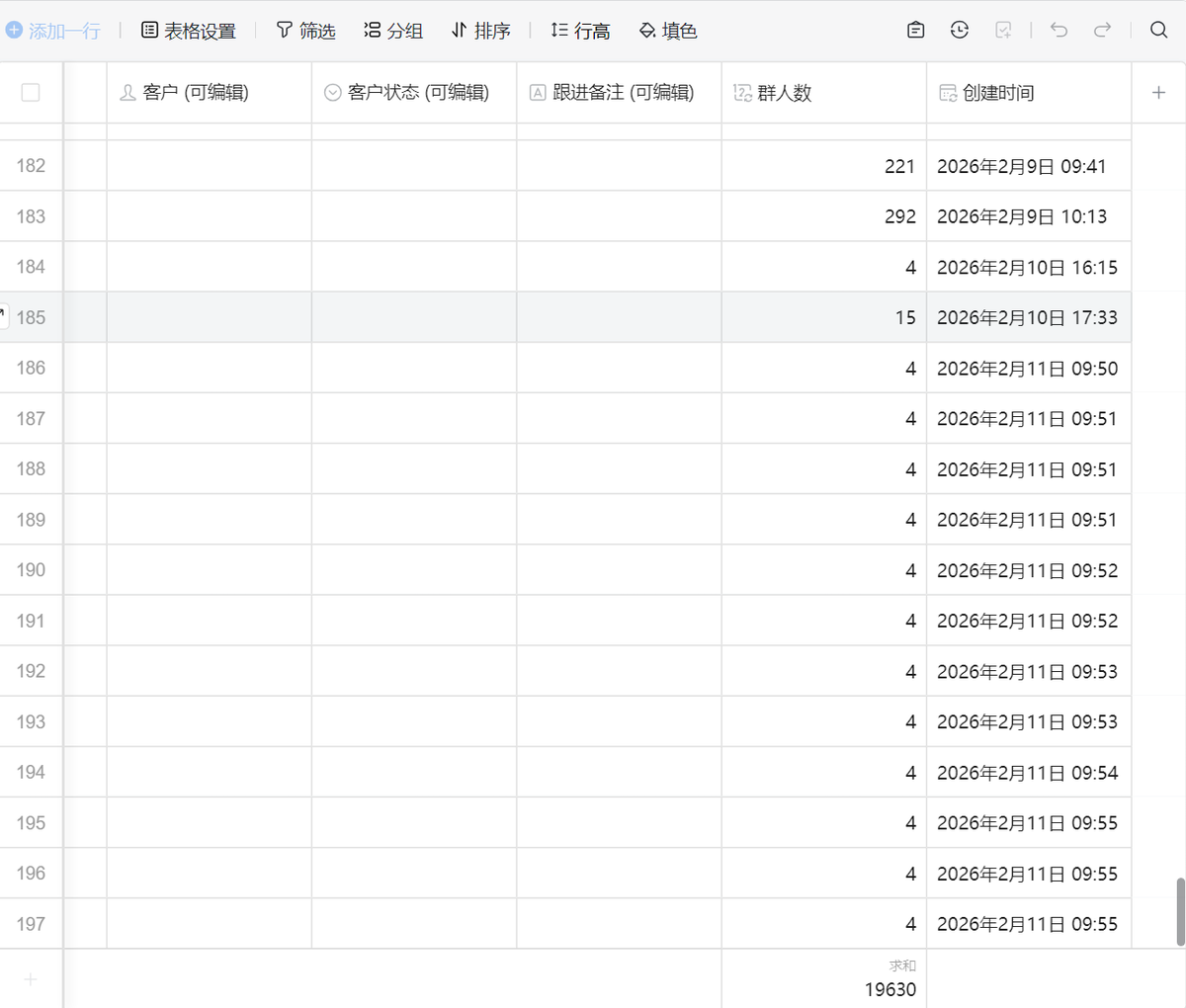Click the empty 客户 cell in row 182
Viewport: 1186px width, 1008px height.
210,166
